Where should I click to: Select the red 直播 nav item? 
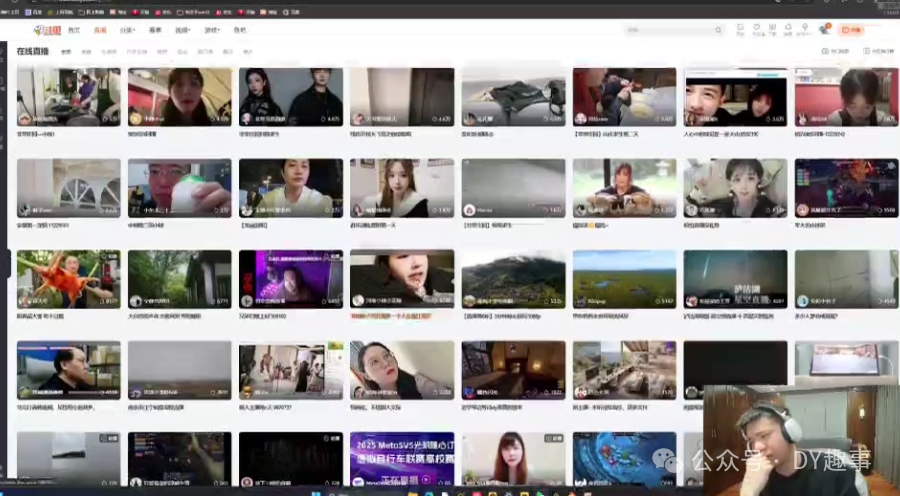100,30
